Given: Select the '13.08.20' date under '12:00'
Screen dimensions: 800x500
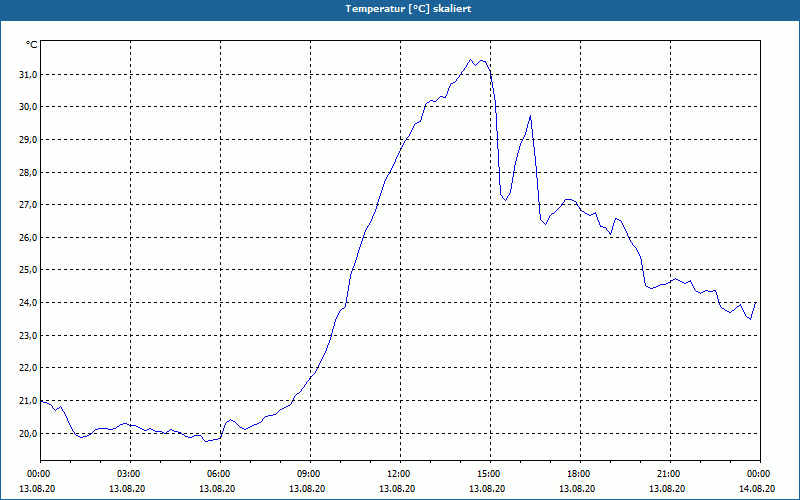Looking at the screenshot, I should (x=397, y=489).
